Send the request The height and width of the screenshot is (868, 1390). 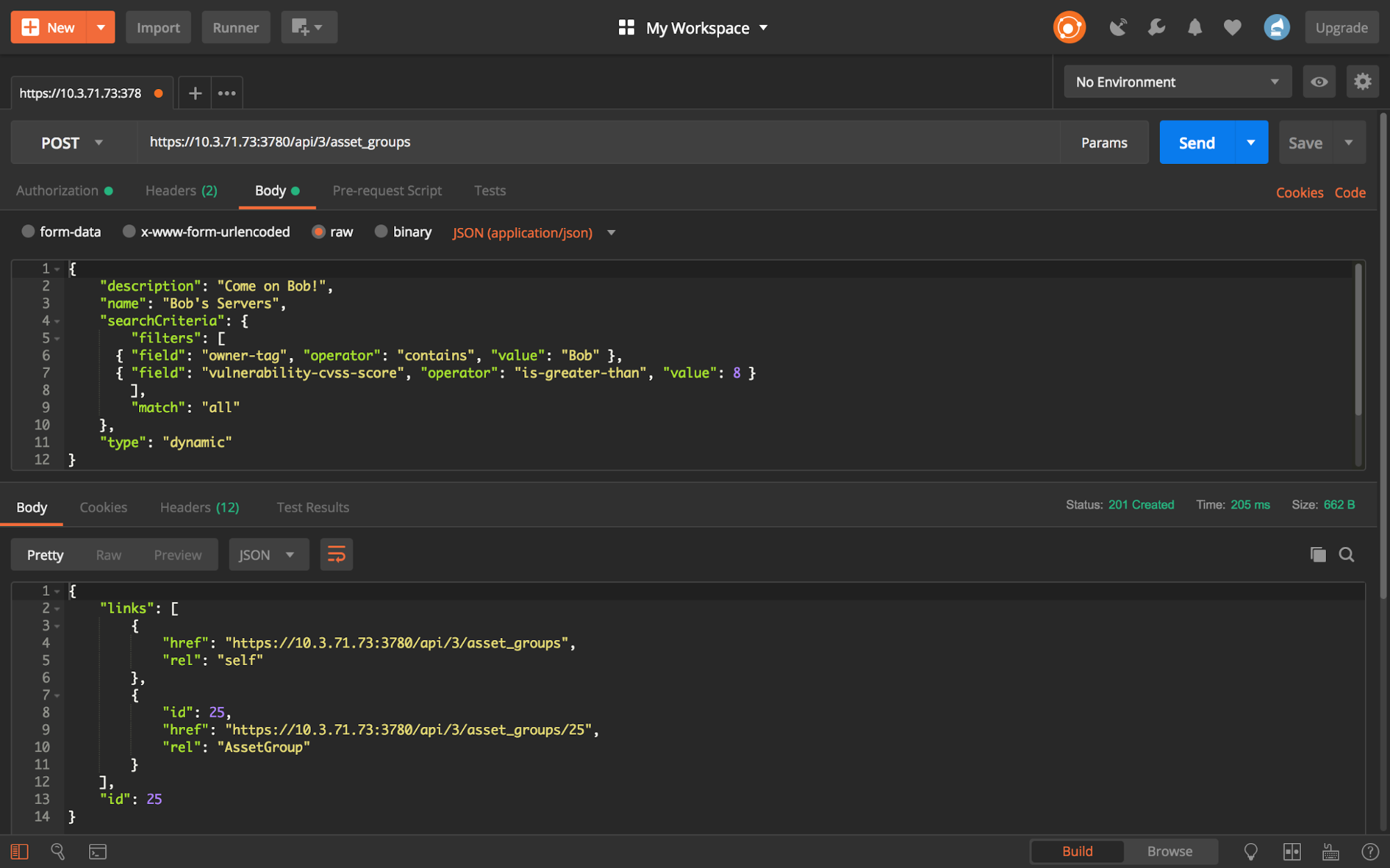[1197, 142]
